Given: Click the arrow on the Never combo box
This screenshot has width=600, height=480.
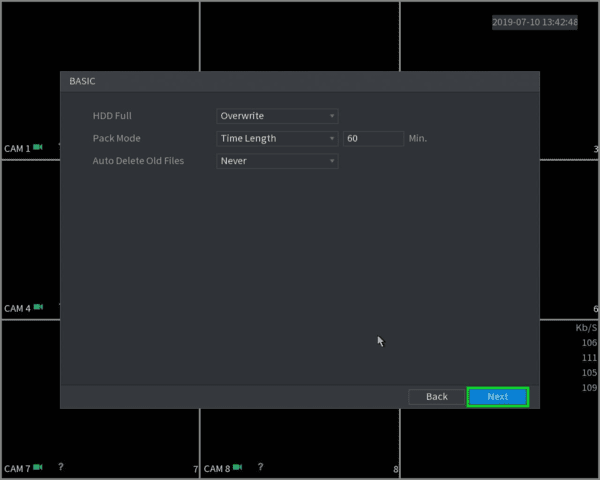Looking at the screenshot, I should [332, 161].
